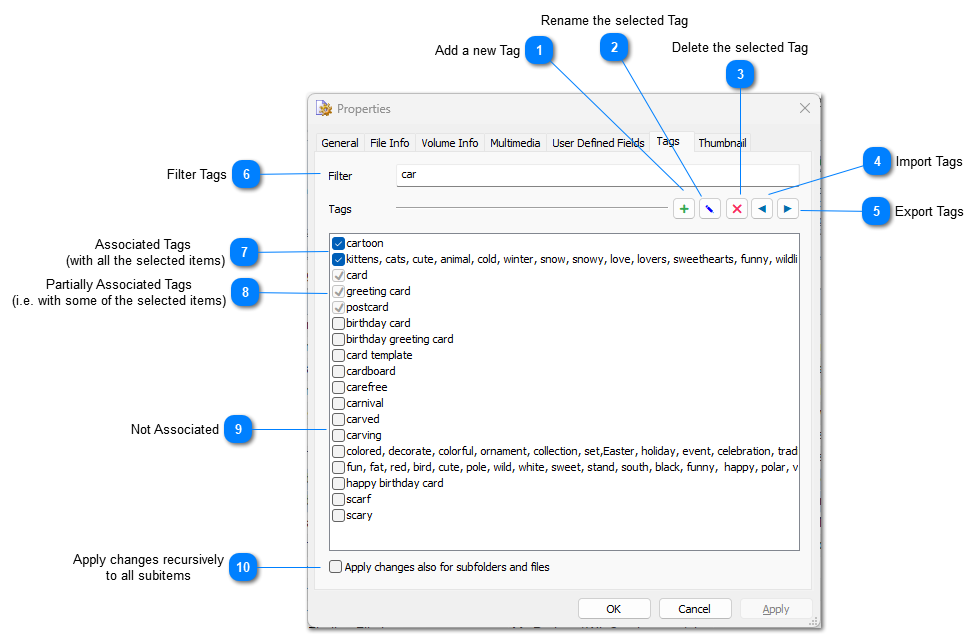This screenshot has width=980, height=637.
Task: Switch to the General tab
Action: tap(340, 143)
